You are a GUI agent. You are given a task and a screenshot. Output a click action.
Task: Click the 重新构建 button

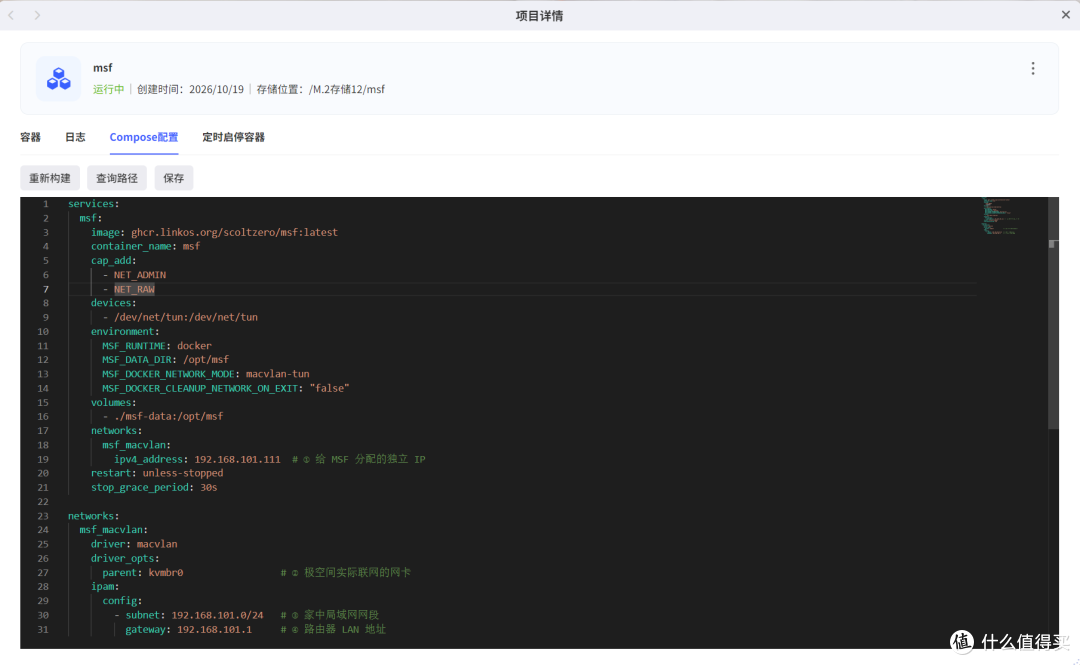click(x=50, y=178)
